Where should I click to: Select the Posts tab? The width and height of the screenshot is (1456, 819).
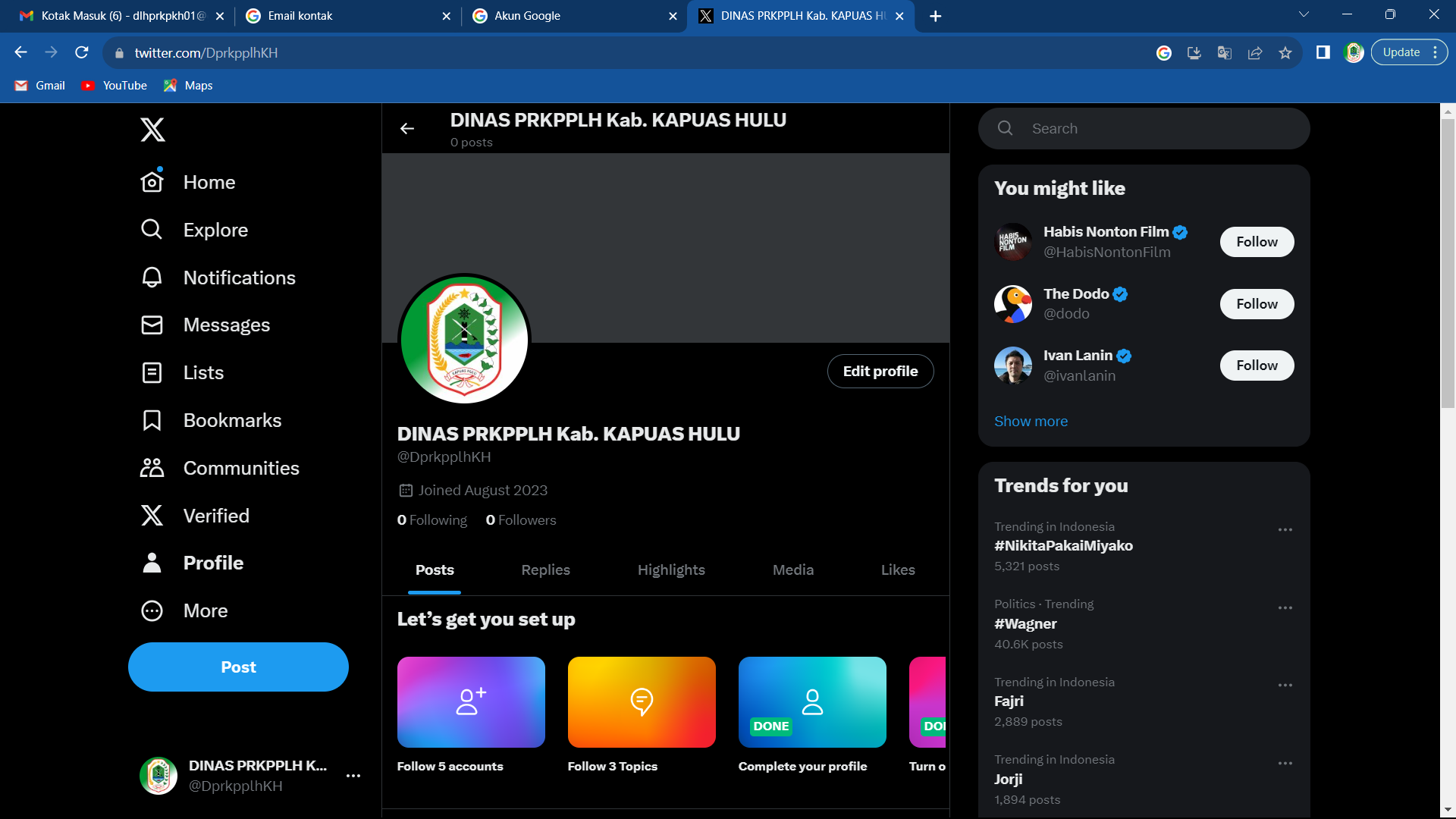pyautogui.click(x=435, y=570)
